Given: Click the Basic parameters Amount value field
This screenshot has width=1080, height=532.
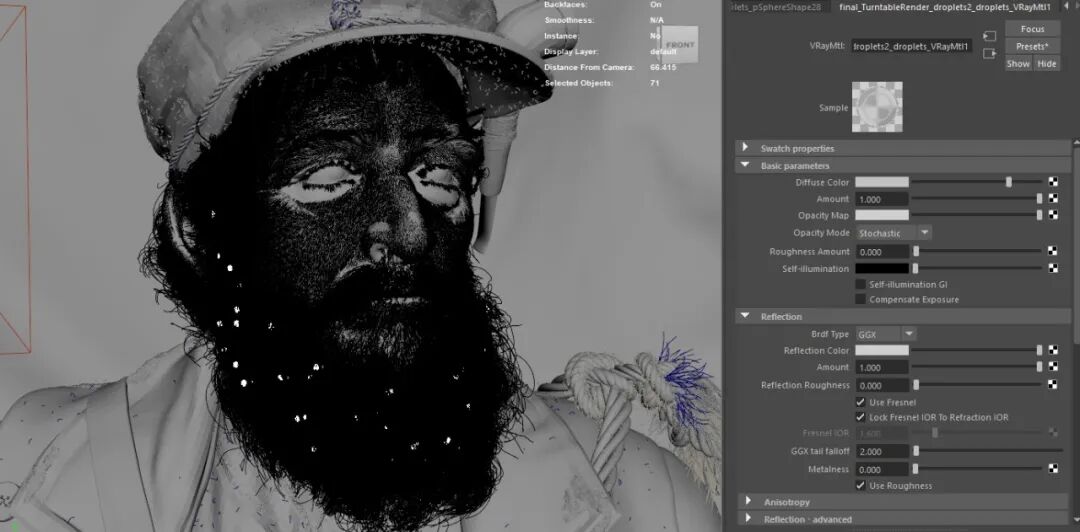Looking at the screenshot, I should [882, 198].
